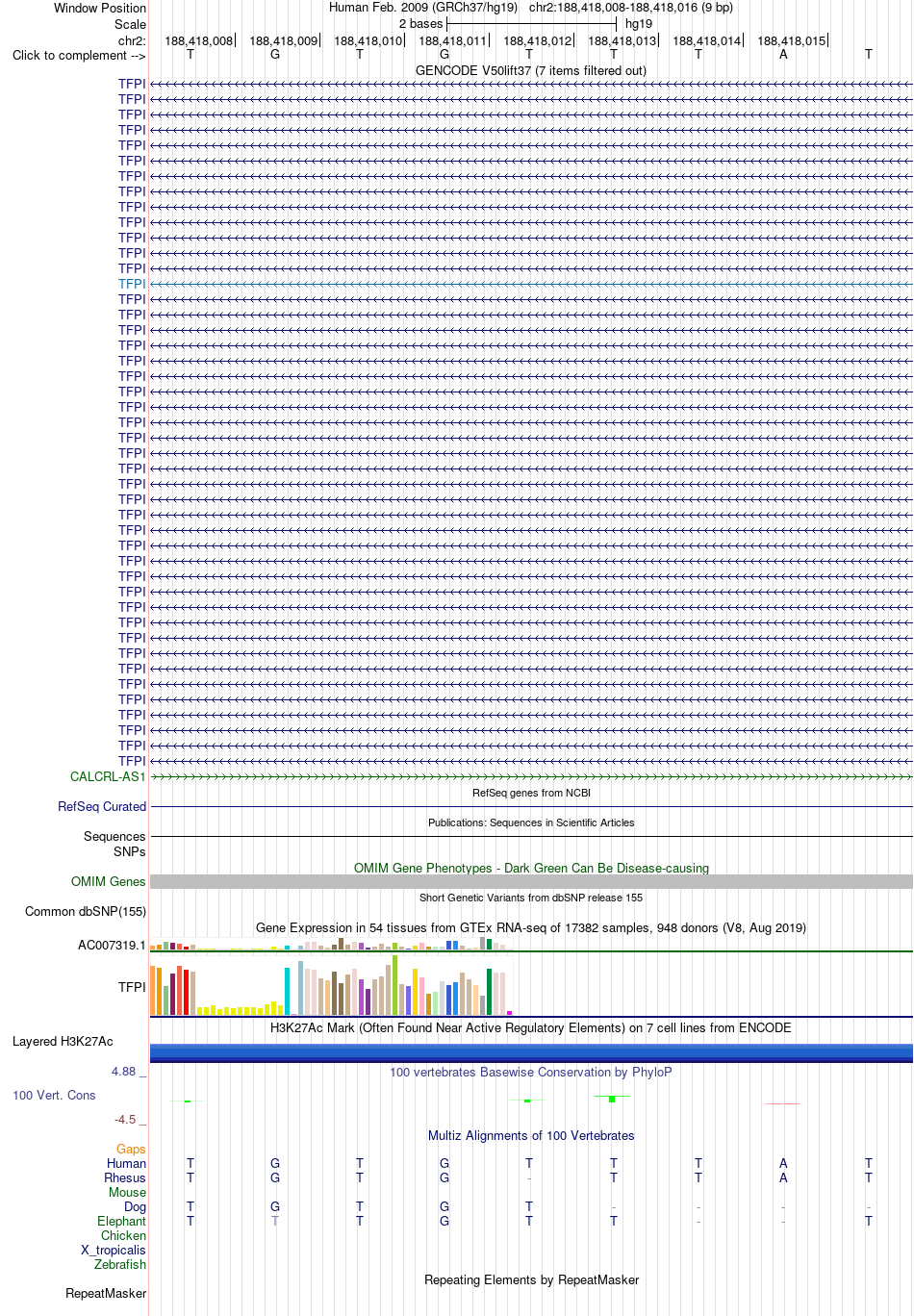914x1316 pixels.
Task: Click the Window Position label
Action: [x=100, y=8]
